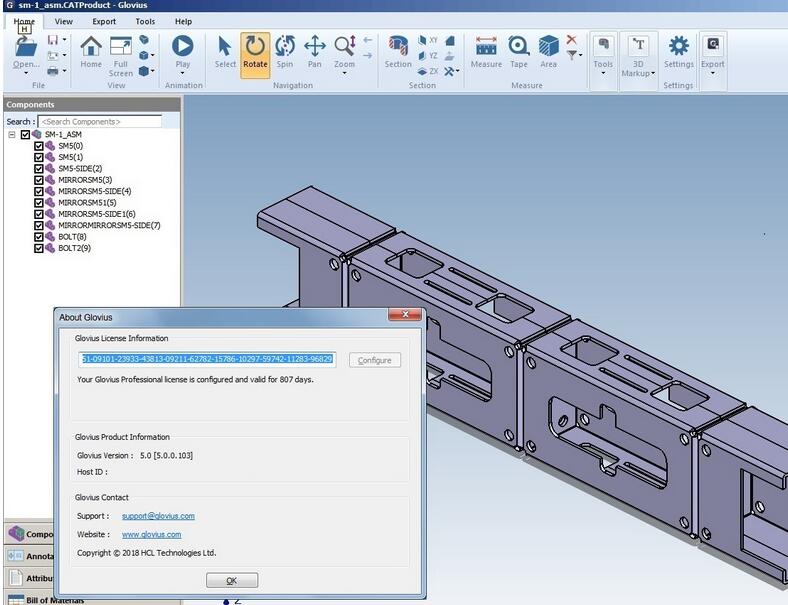Image resolution: width=788 pixels, height=605 pixels.
Task: Expand the 3D Markup dropdown arrow
Action: (653, 73)
